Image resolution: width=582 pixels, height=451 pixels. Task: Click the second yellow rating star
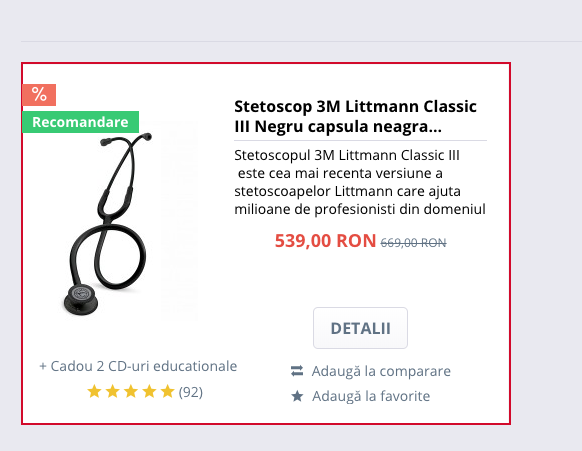[x=112, y=392]
